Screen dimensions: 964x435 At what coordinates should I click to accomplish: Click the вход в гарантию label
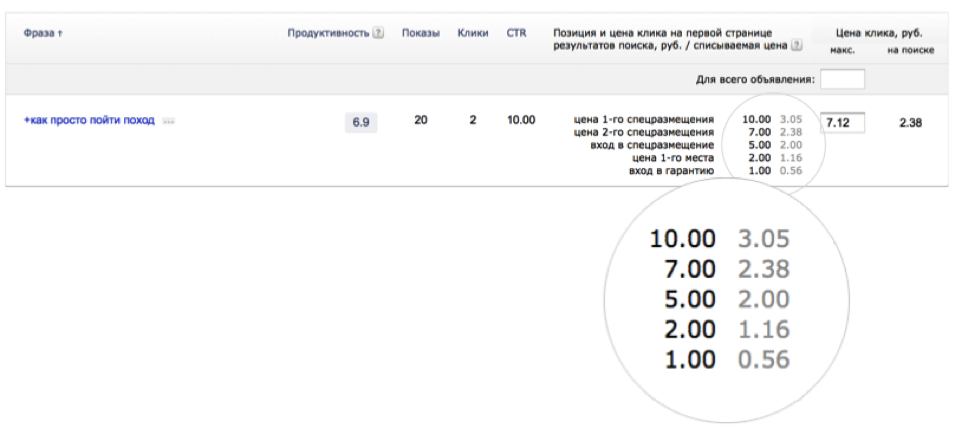pyautogui.click(x=671, y=171)
